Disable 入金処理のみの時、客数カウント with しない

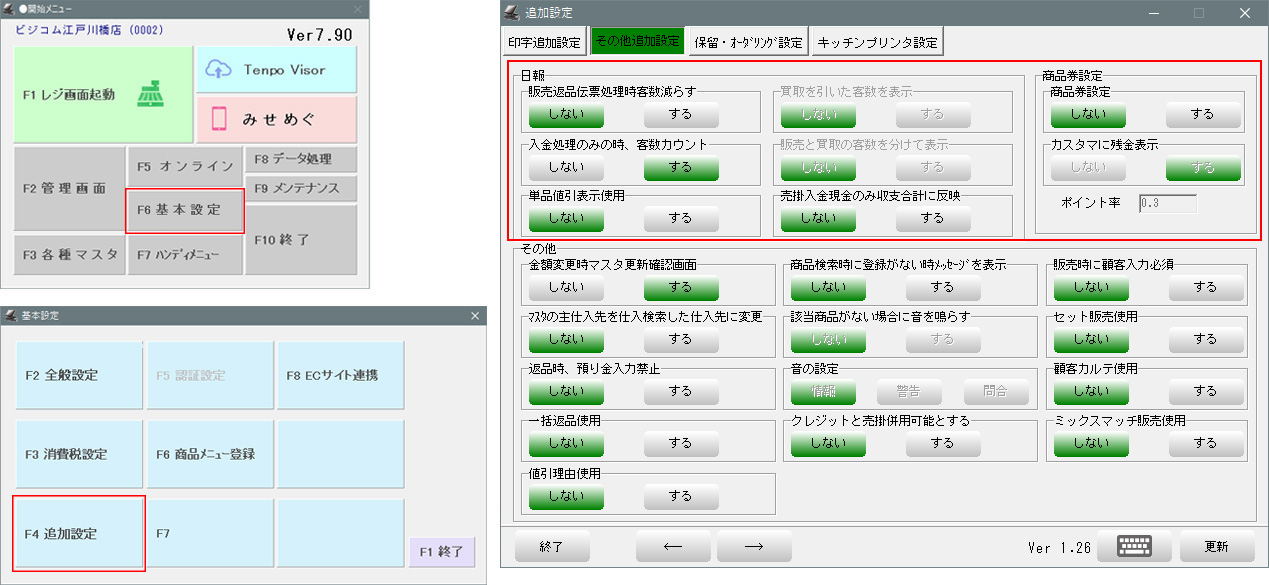pos(565,166)
